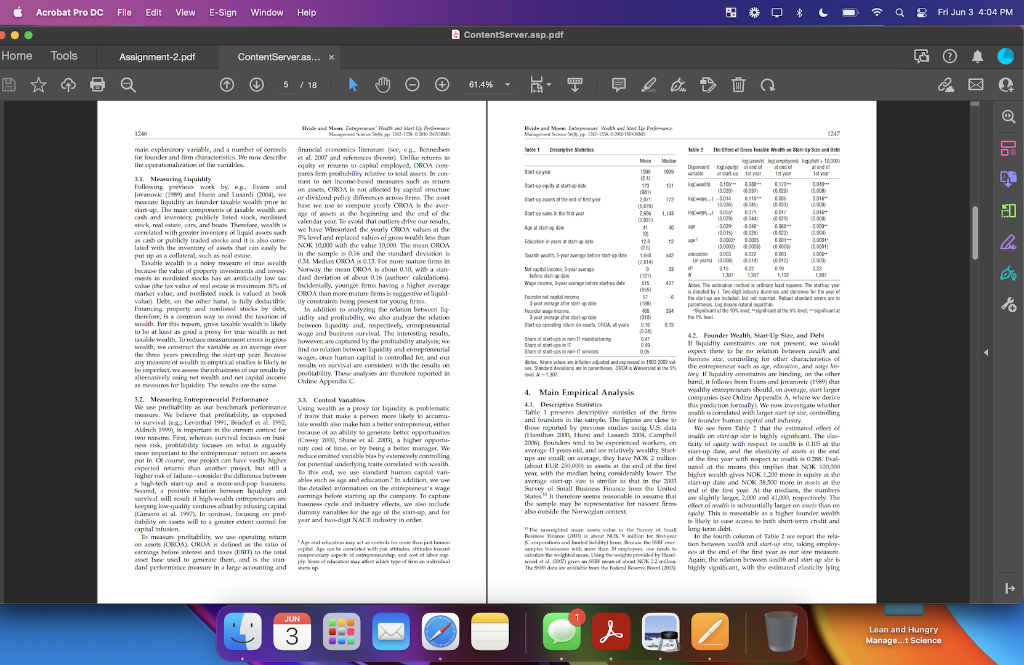Open the page display options dropdown
This screenshot has height=665, width=1024.
tap(575, 85)
